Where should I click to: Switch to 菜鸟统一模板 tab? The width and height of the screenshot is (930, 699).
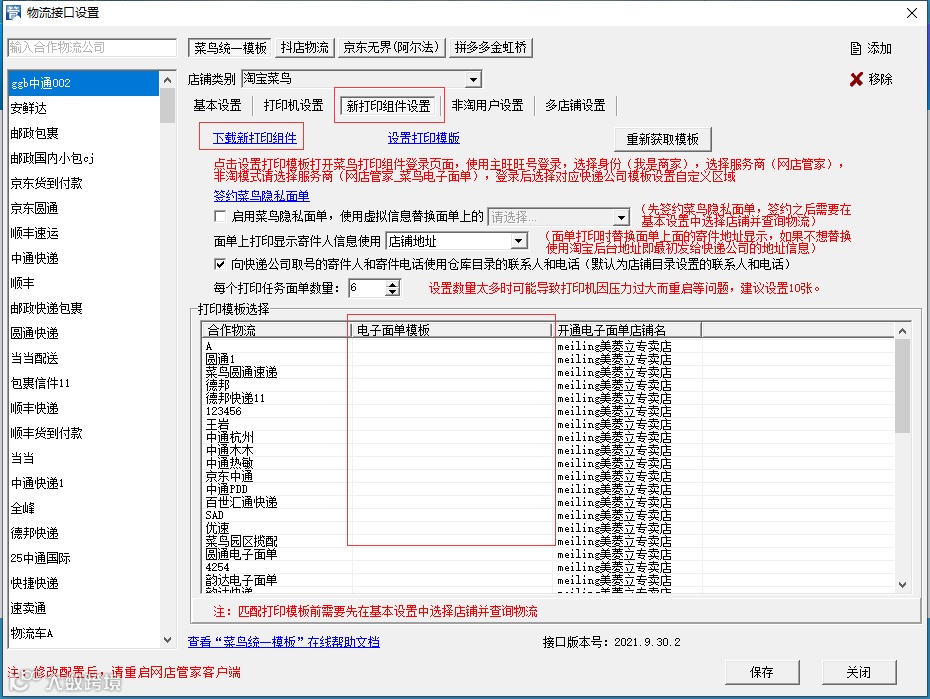[x=230, y=48]
